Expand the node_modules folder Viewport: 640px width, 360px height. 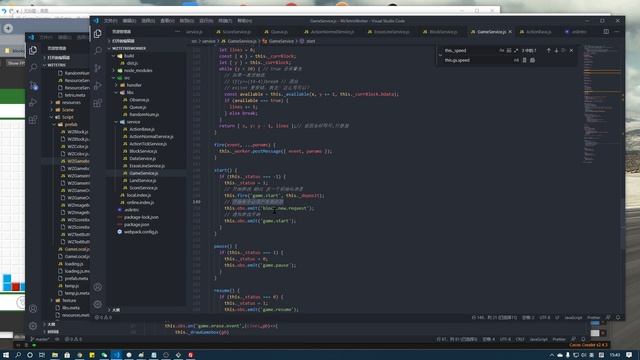(x=138, y=70)
